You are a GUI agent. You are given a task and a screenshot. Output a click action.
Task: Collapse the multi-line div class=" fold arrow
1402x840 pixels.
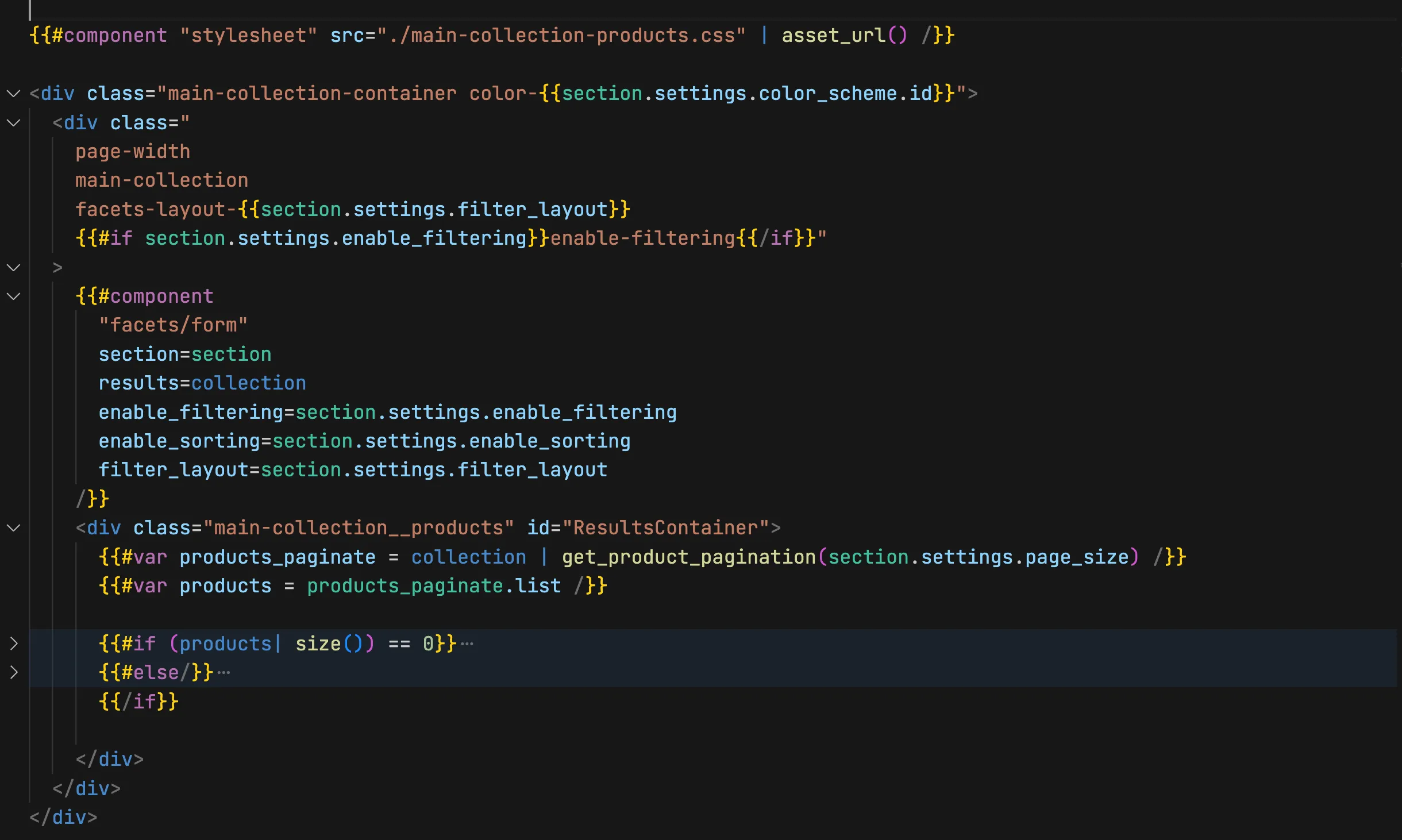pyautogui.click(x=13, y=123)
